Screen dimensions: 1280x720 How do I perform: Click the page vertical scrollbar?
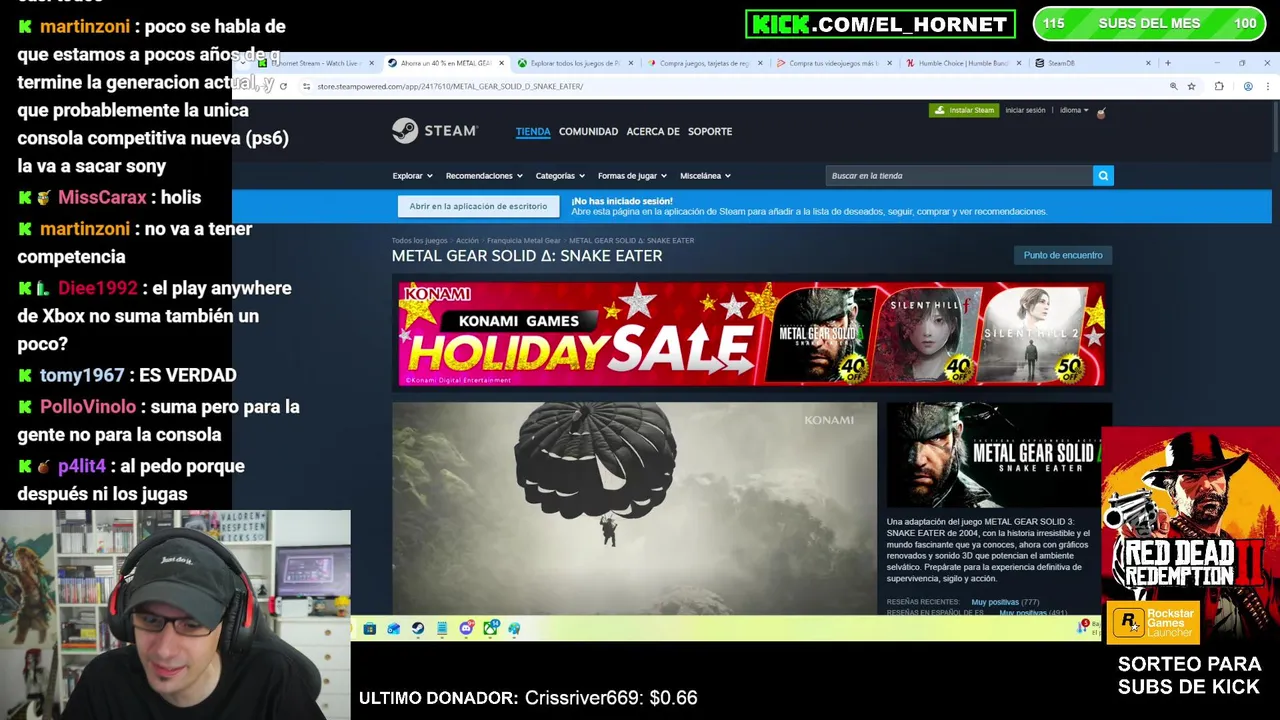(x=1275, y=126)
